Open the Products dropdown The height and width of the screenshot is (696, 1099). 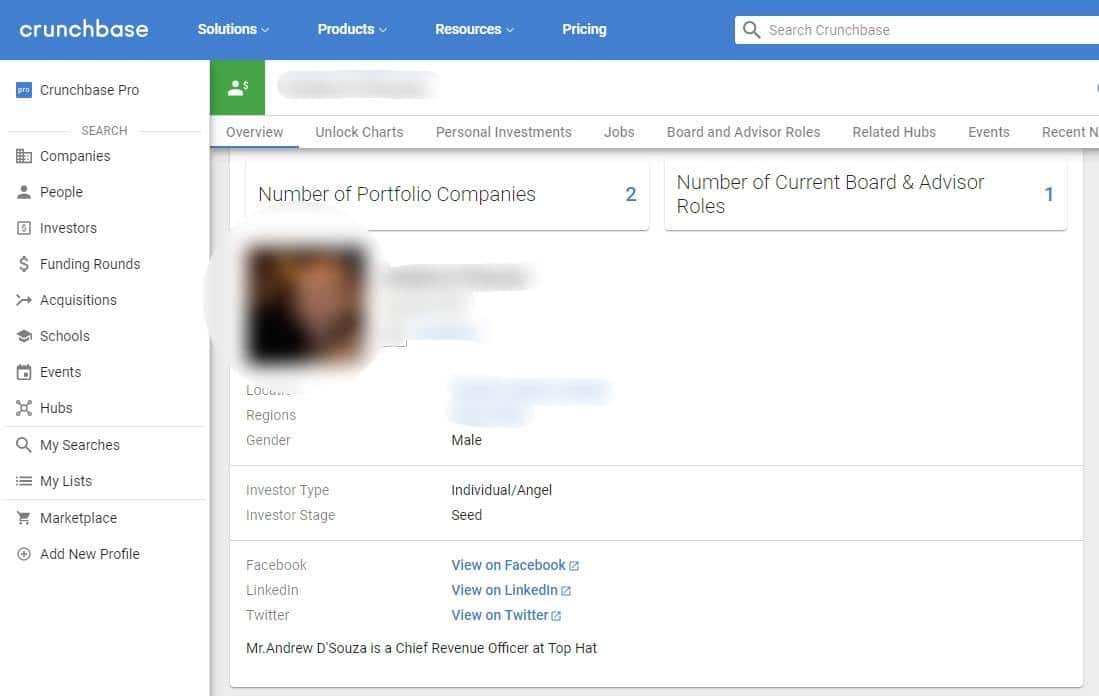(x=351, y=29)
